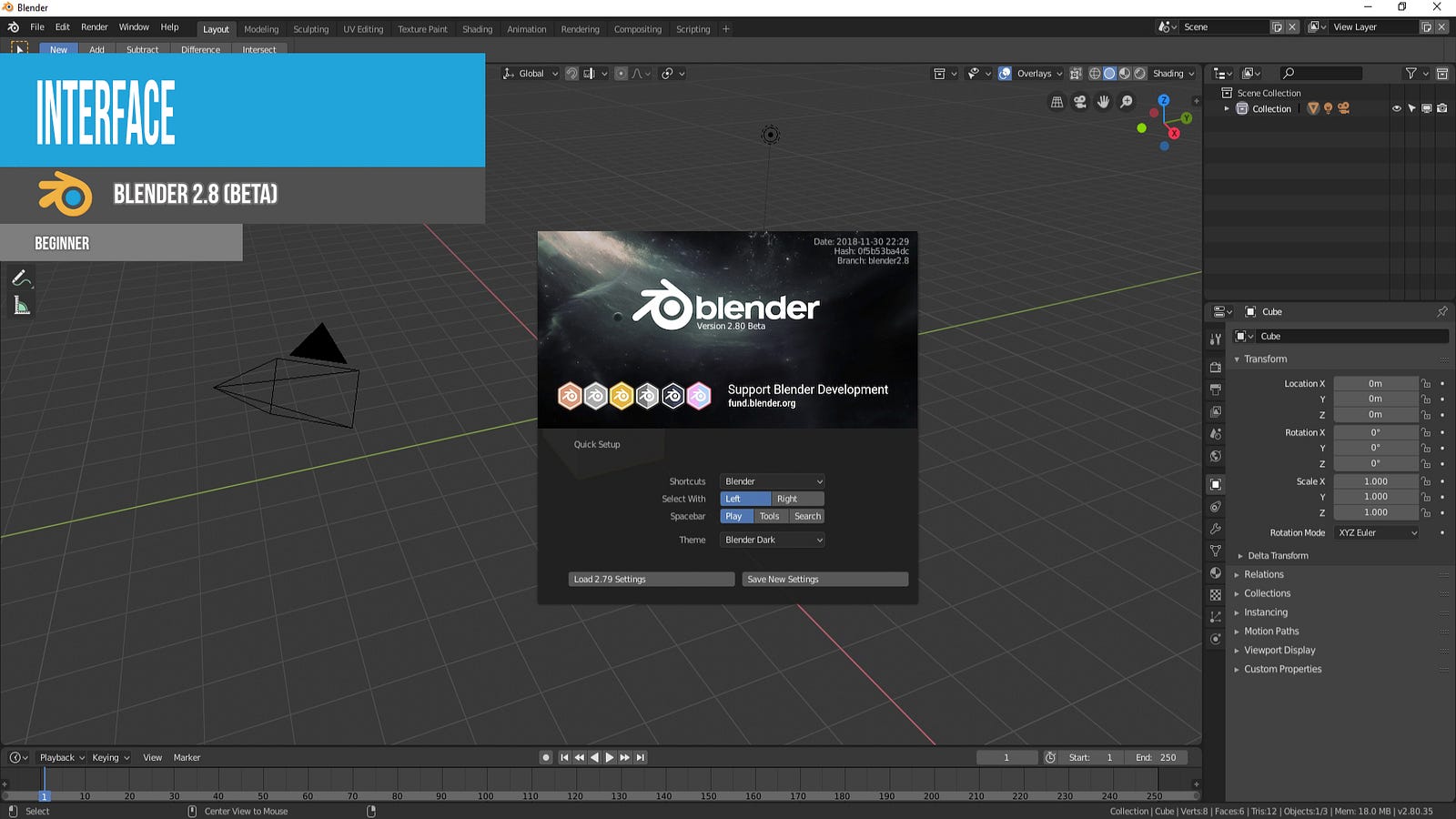
Task: Open the timeline Playback menu
Action: click(x=62, y=758)
